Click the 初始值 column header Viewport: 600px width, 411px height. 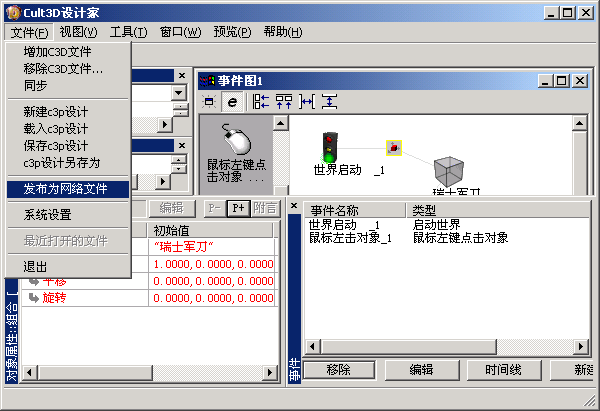click(x=210, y=231)
